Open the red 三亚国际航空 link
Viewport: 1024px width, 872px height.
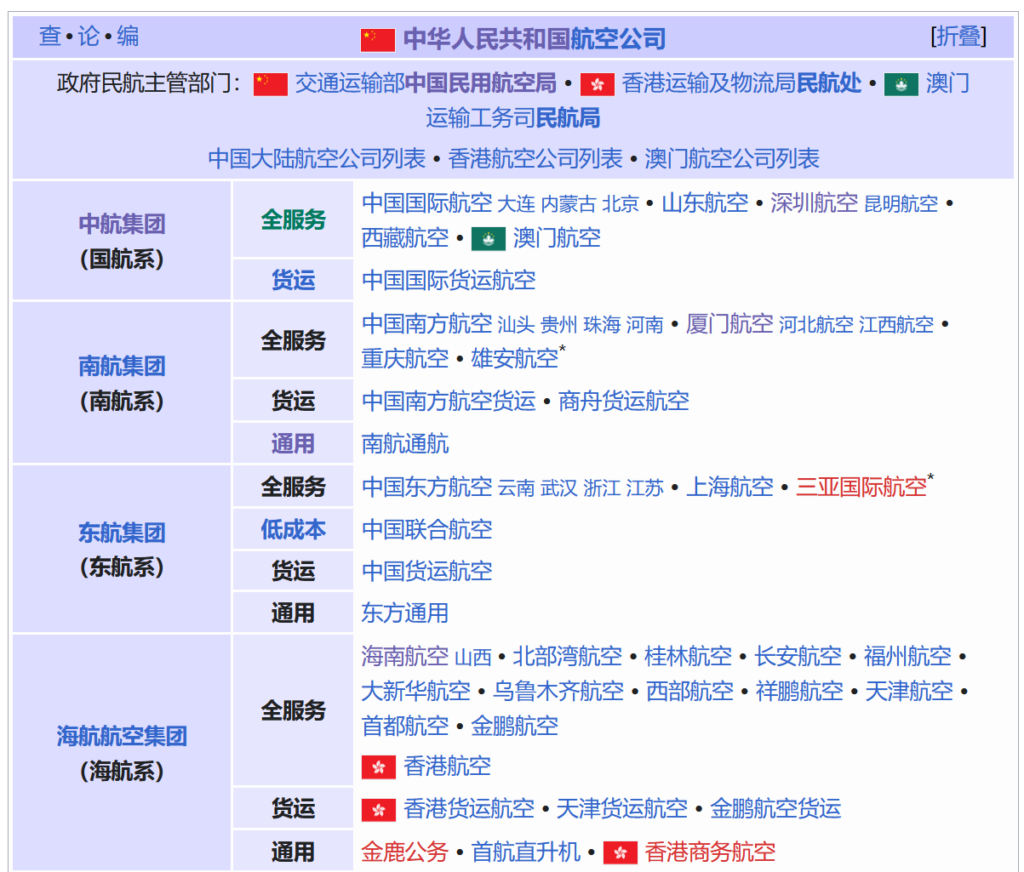[x=861, y=487]
